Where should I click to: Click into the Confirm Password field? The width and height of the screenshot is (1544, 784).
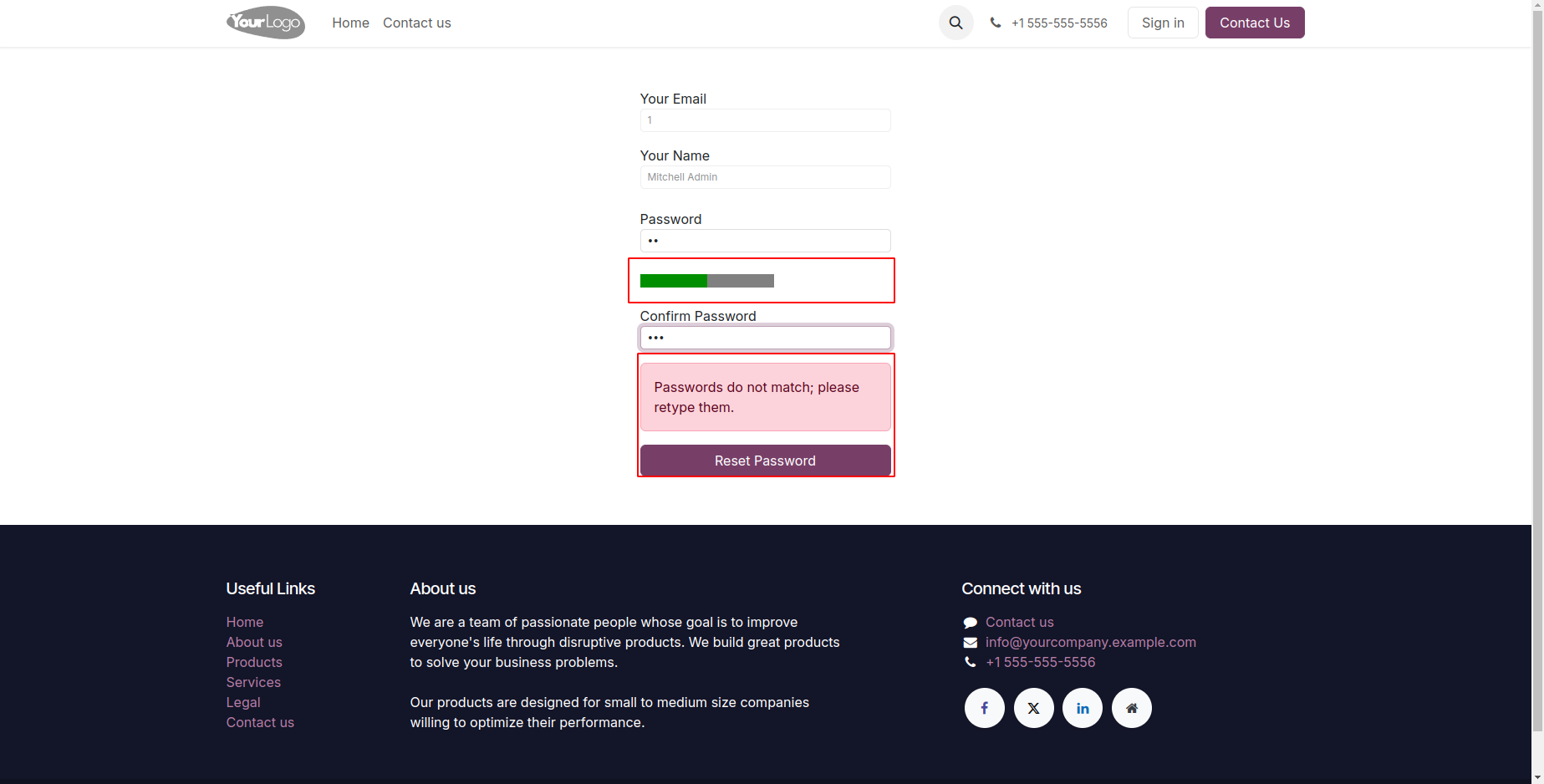765,338
